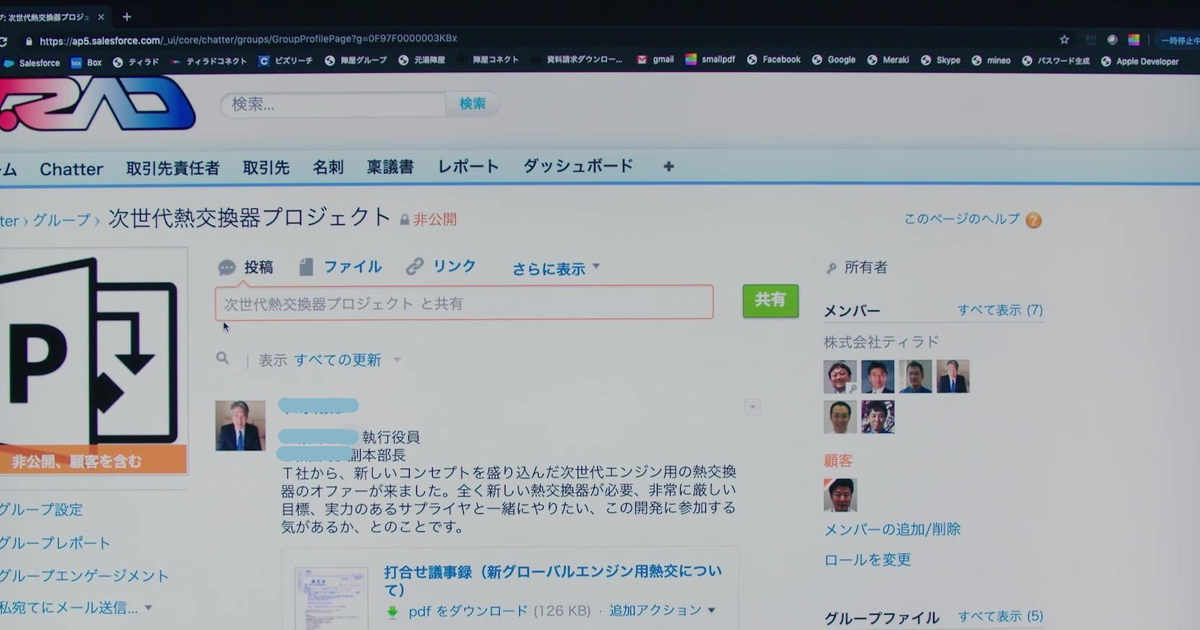Focus the 検索 search input field
Image resolution: width=1200 pixels, height=630 pixels.
[334, 104]
